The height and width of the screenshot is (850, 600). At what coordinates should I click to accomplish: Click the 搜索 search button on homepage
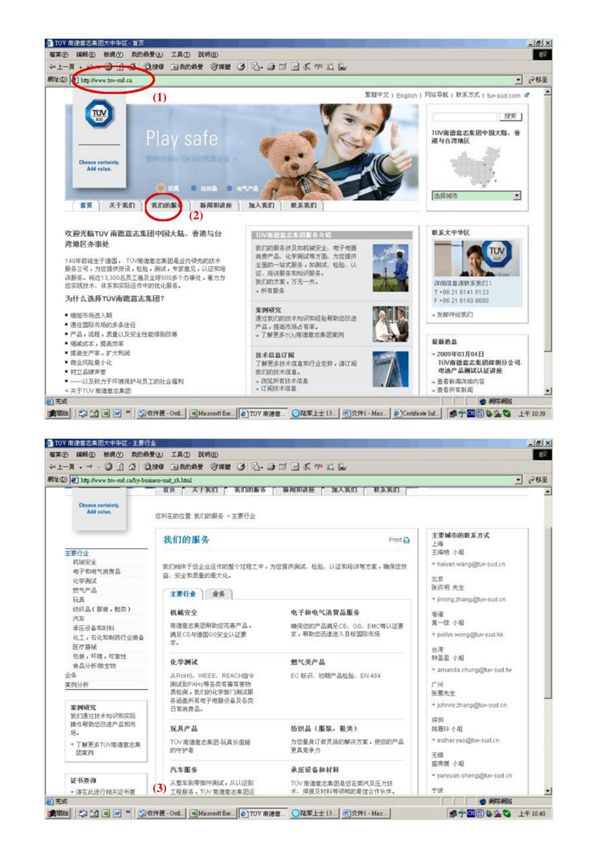(x=511, y=116)
